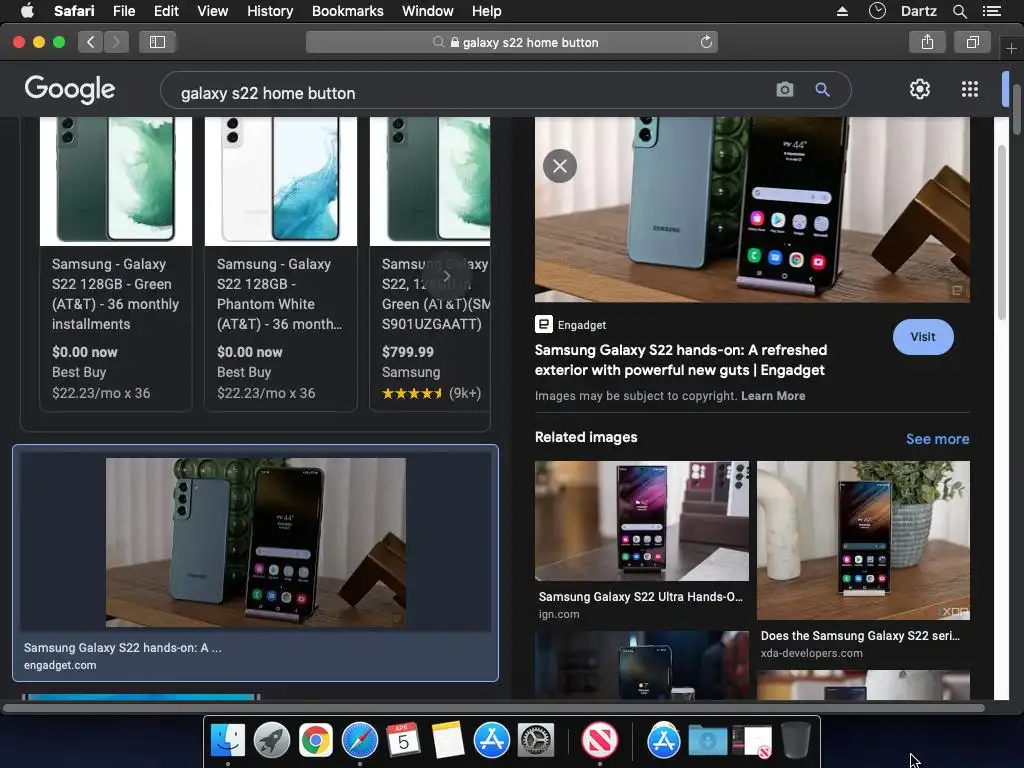Reload the page with refresh icon
The width and height of the screenshot is (1024, 768).
click(x=706, y=42)
